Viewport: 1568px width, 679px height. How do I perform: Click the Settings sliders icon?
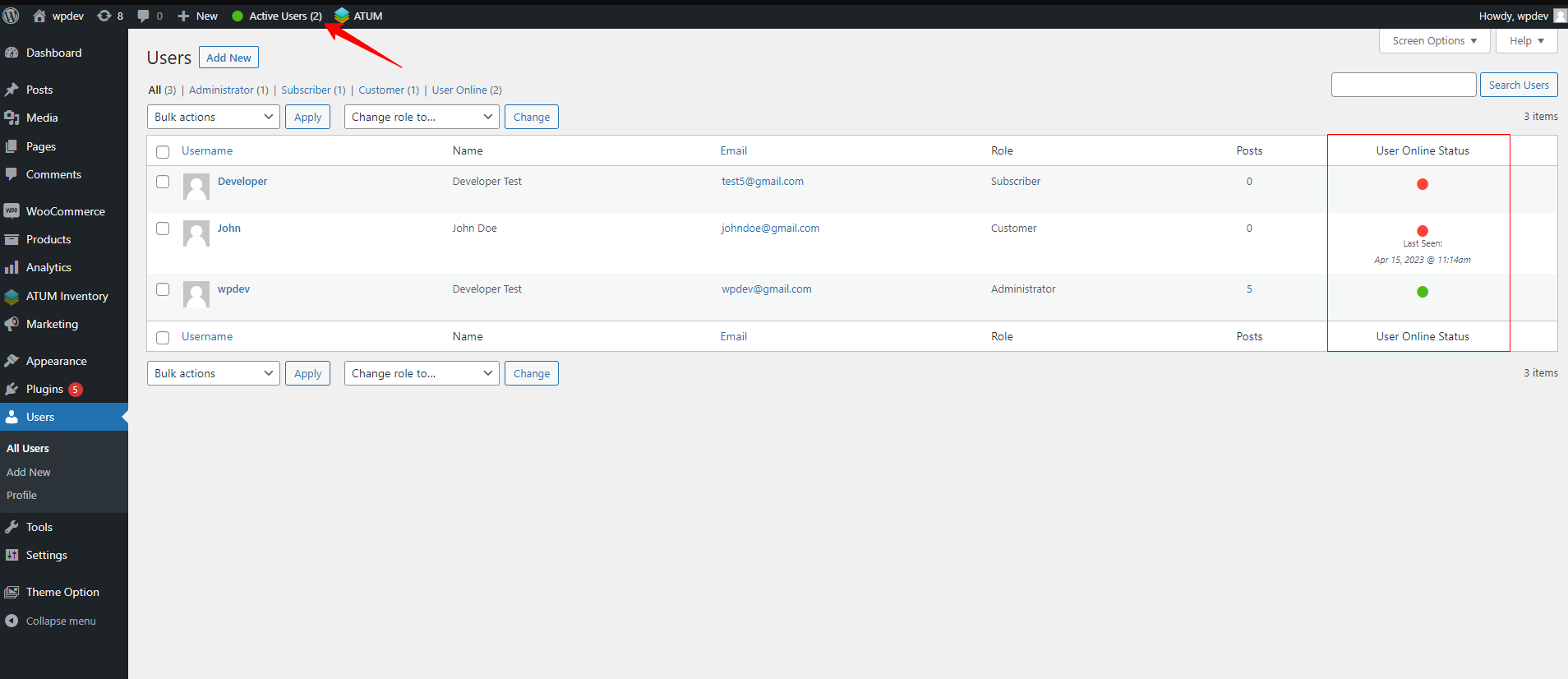pyautogui.click(x=12, y=555)
